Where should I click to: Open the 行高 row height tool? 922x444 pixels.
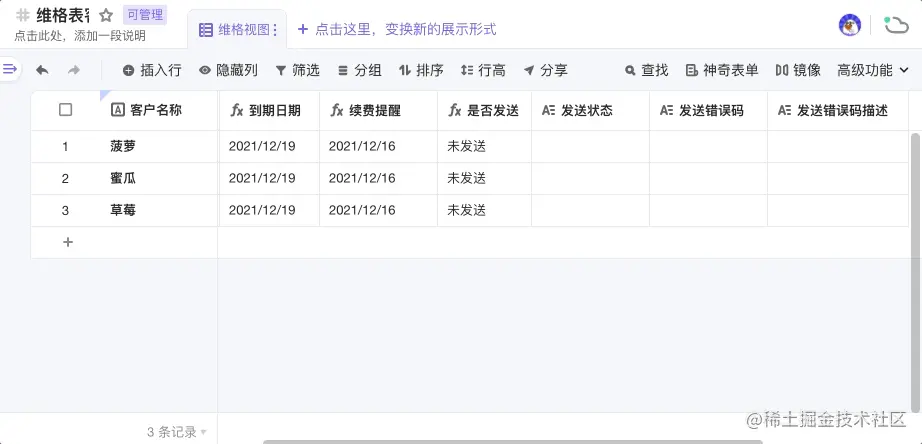point(483,71)
